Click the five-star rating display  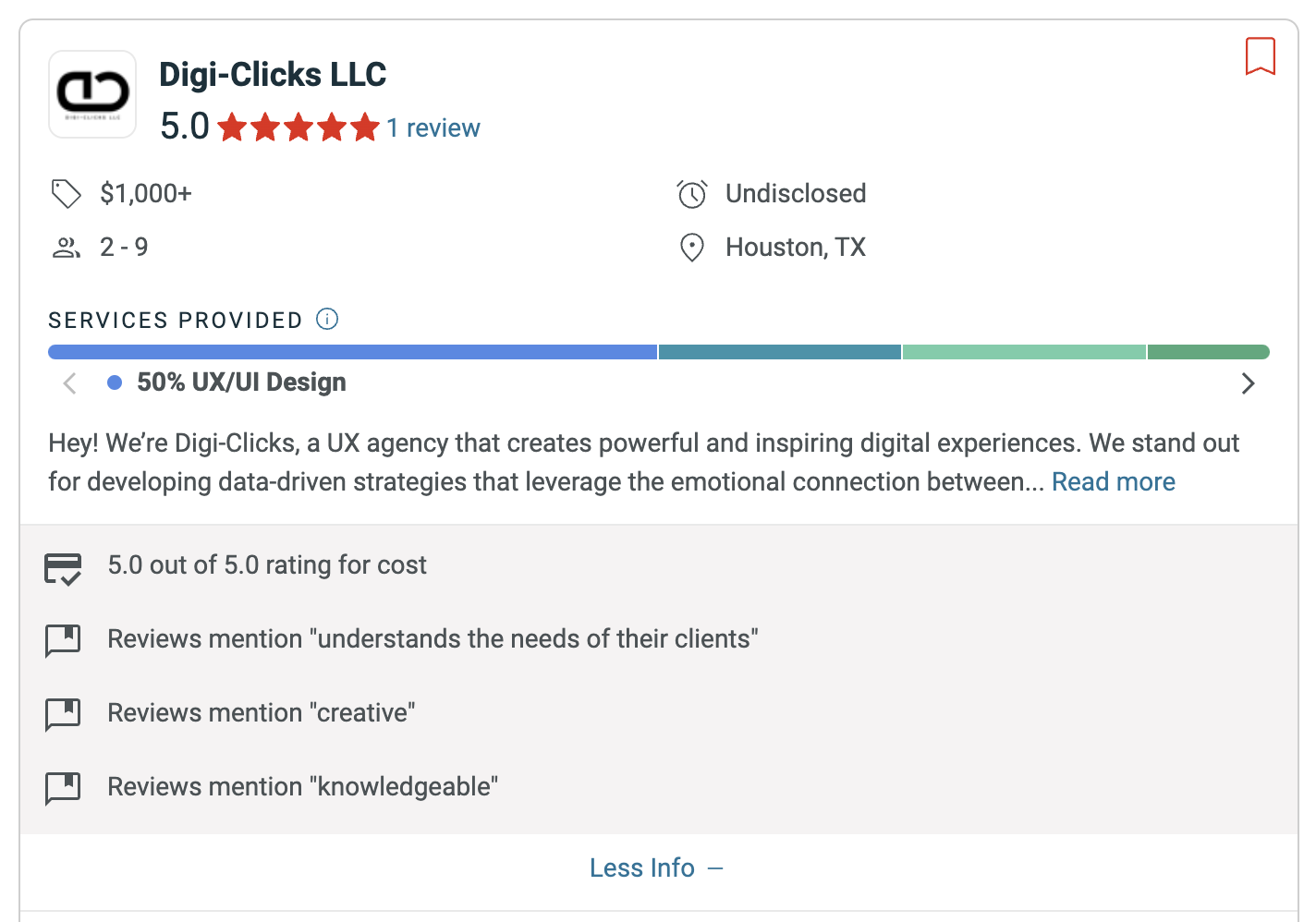[x=299, y=127]
